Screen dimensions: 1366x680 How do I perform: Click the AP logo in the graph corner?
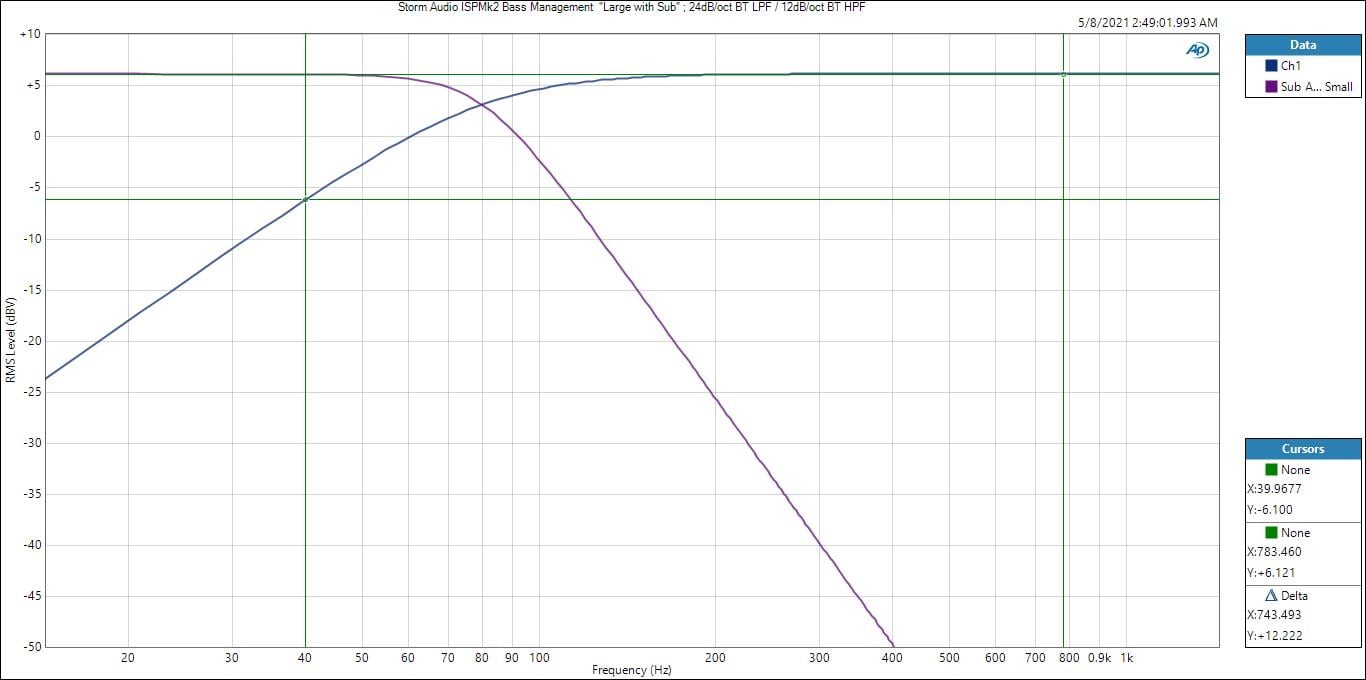(1197, 50)
